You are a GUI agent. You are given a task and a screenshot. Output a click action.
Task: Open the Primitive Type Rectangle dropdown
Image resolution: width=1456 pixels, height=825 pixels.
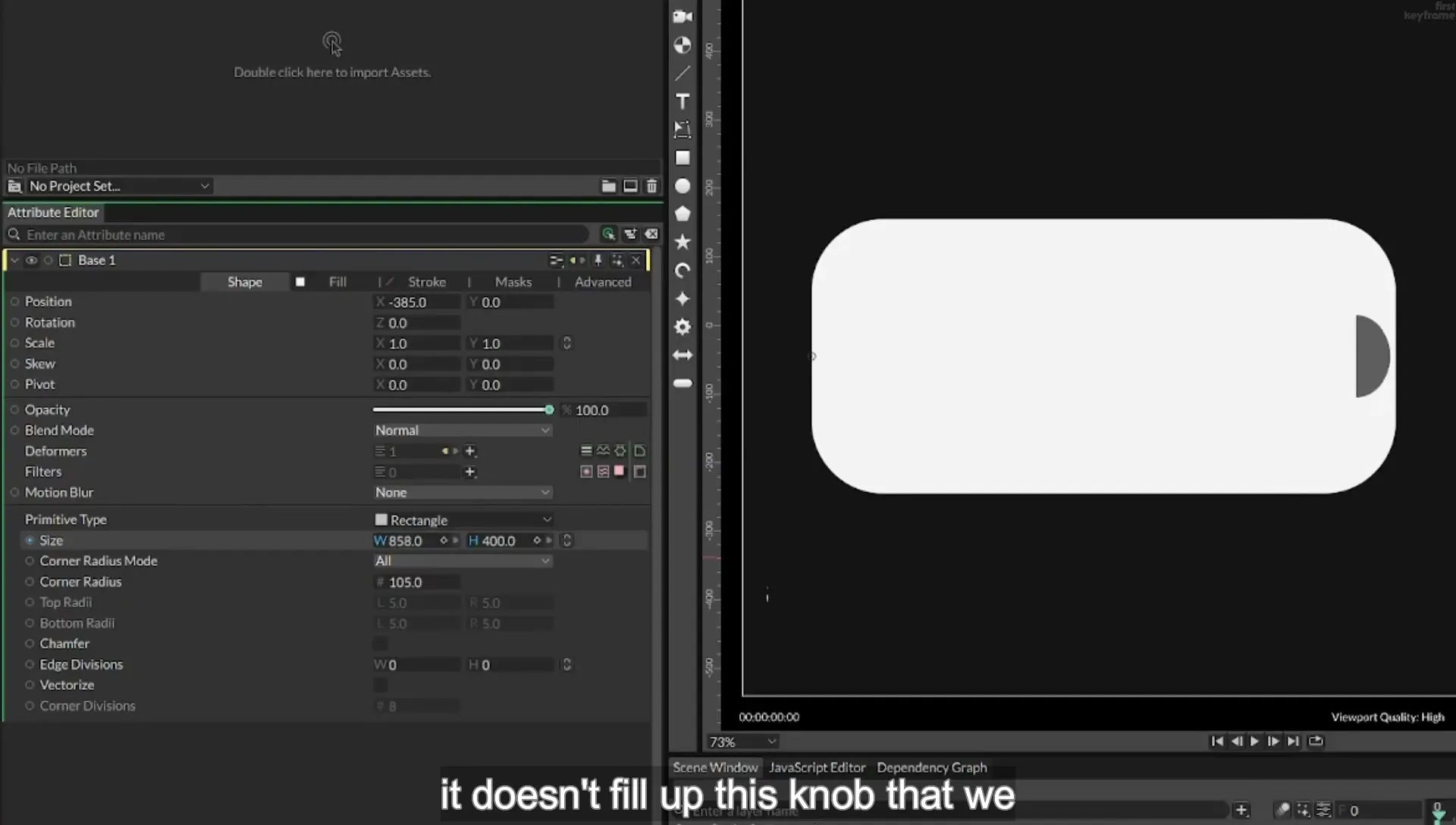tap(462, 520)
